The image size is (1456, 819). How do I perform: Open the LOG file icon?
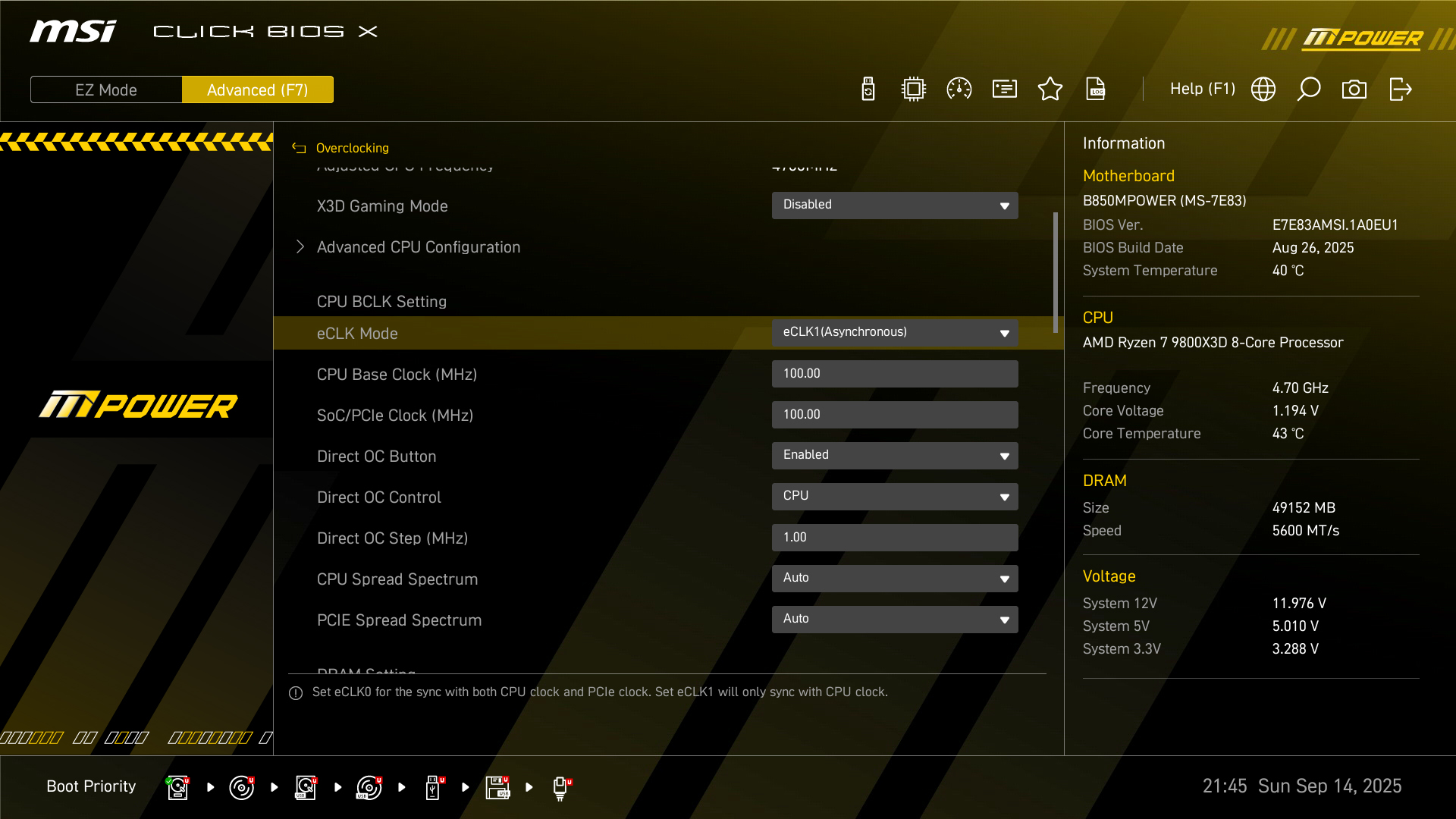(1096, 89)
